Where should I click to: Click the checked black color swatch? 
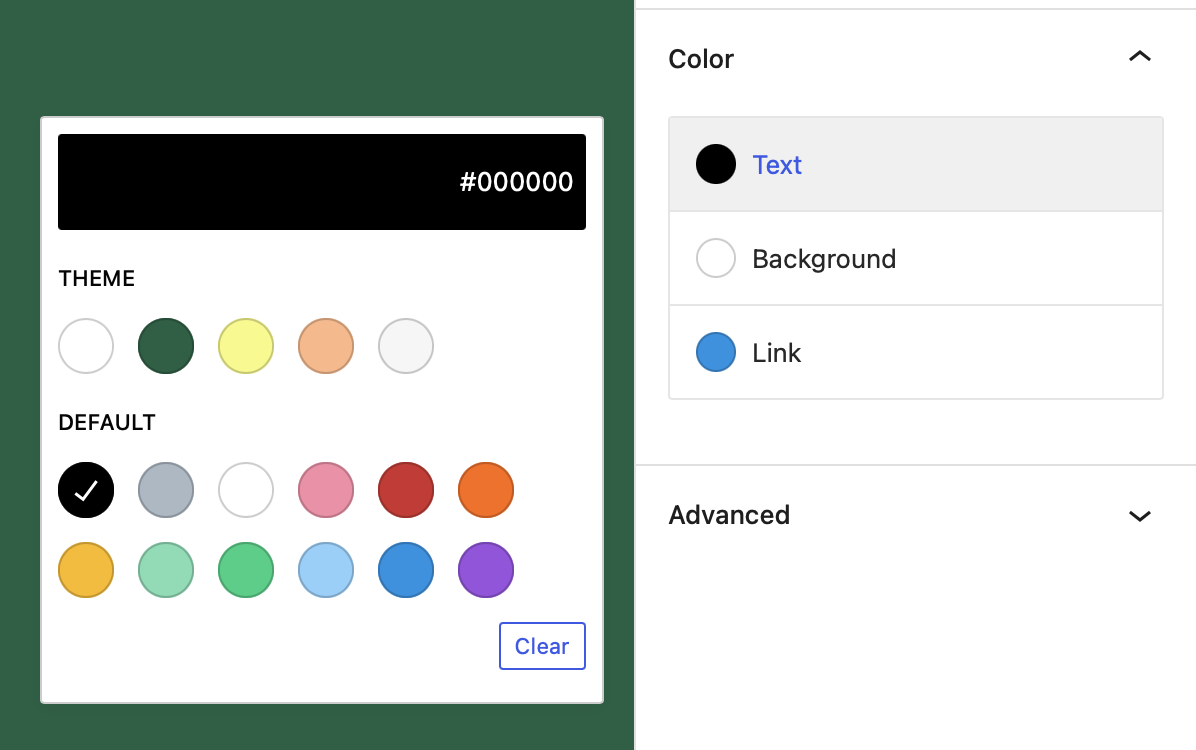(86, 490)
